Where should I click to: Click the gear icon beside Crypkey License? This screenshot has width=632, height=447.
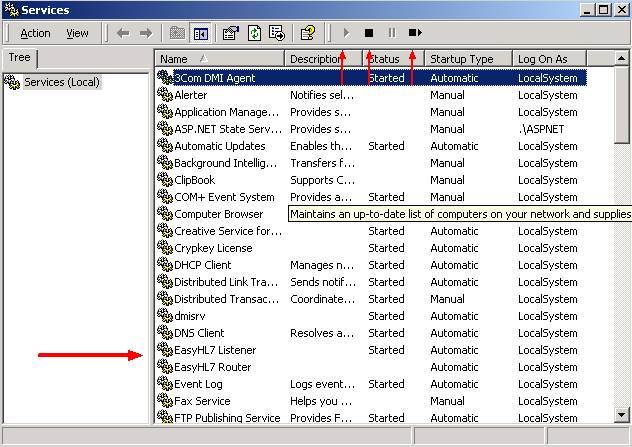(165, 247)
